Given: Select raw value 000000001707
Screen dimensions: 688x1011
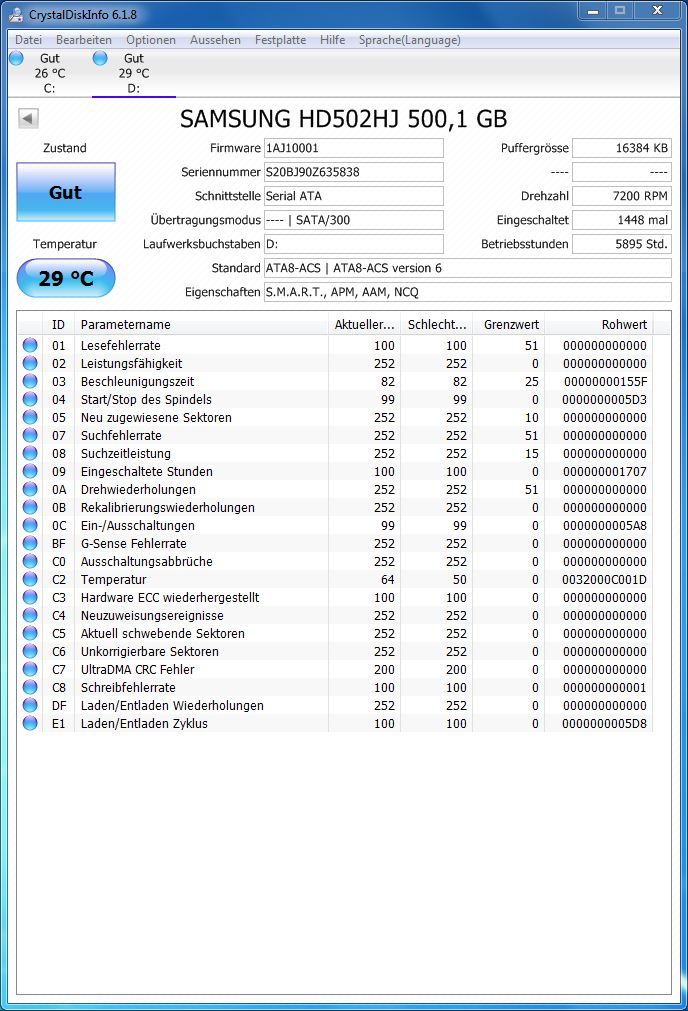Looking at the screenshot, I should pyautogui.click(x=605, y=472).
